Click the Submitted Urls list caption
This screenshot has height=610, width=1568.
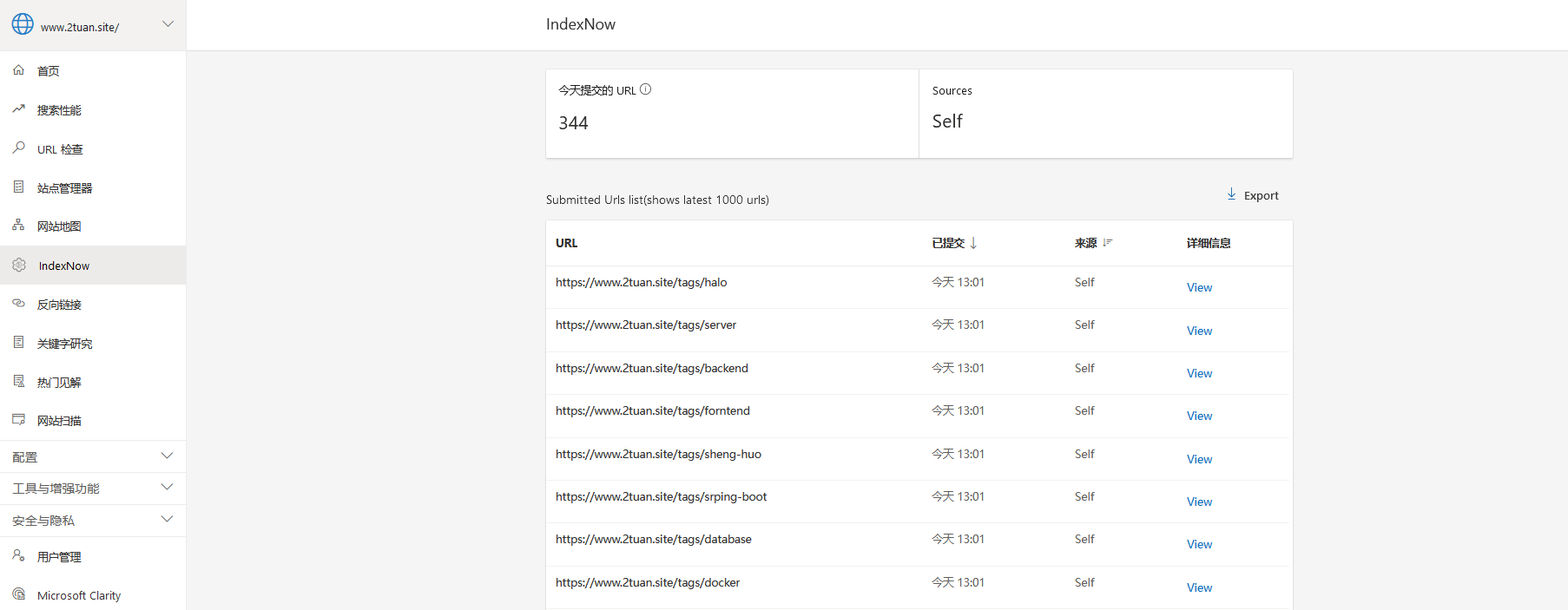point(657,200)
